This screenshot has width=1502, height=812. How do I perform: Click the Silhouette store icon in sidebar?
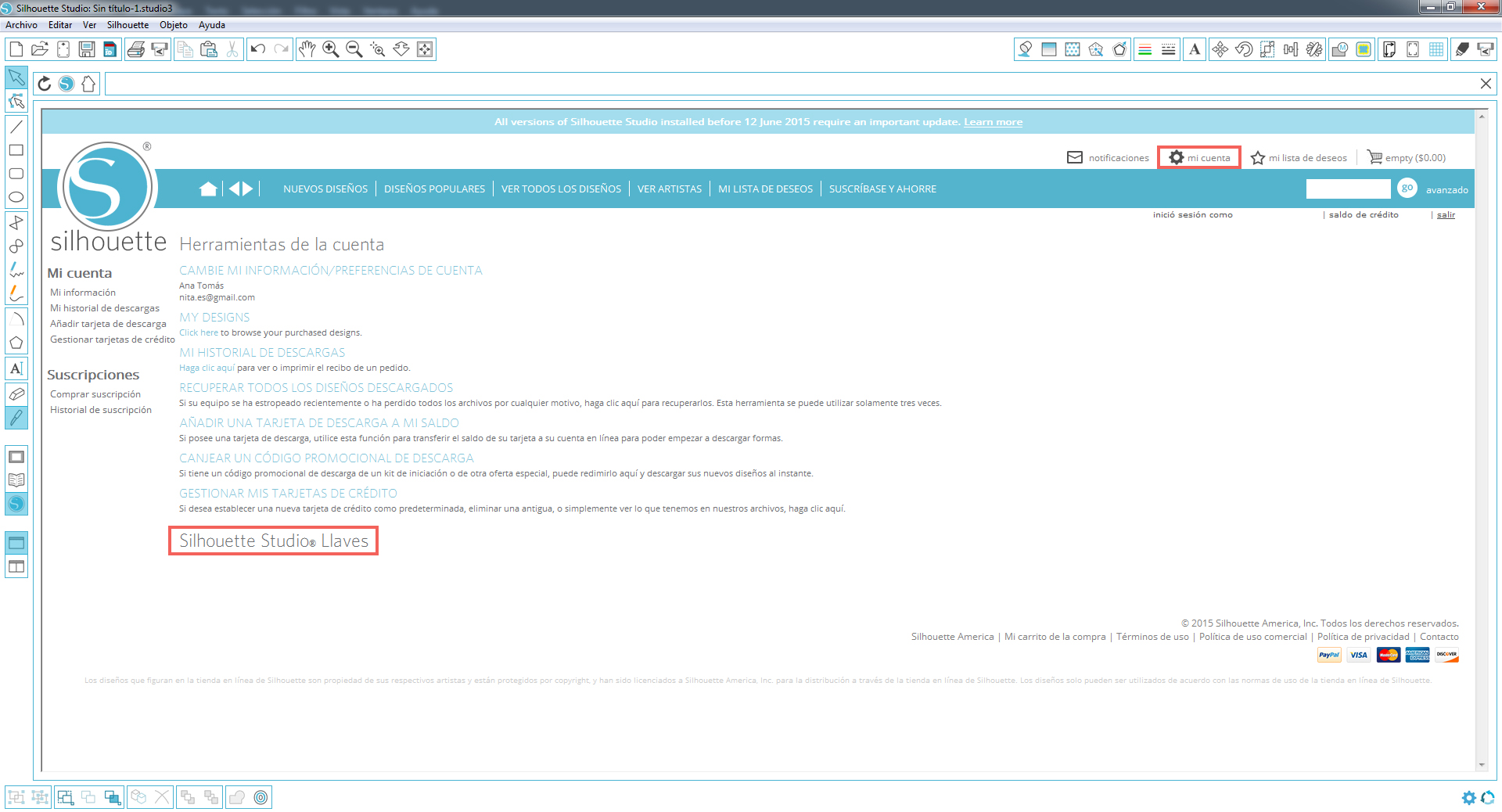tap(16, 505)
